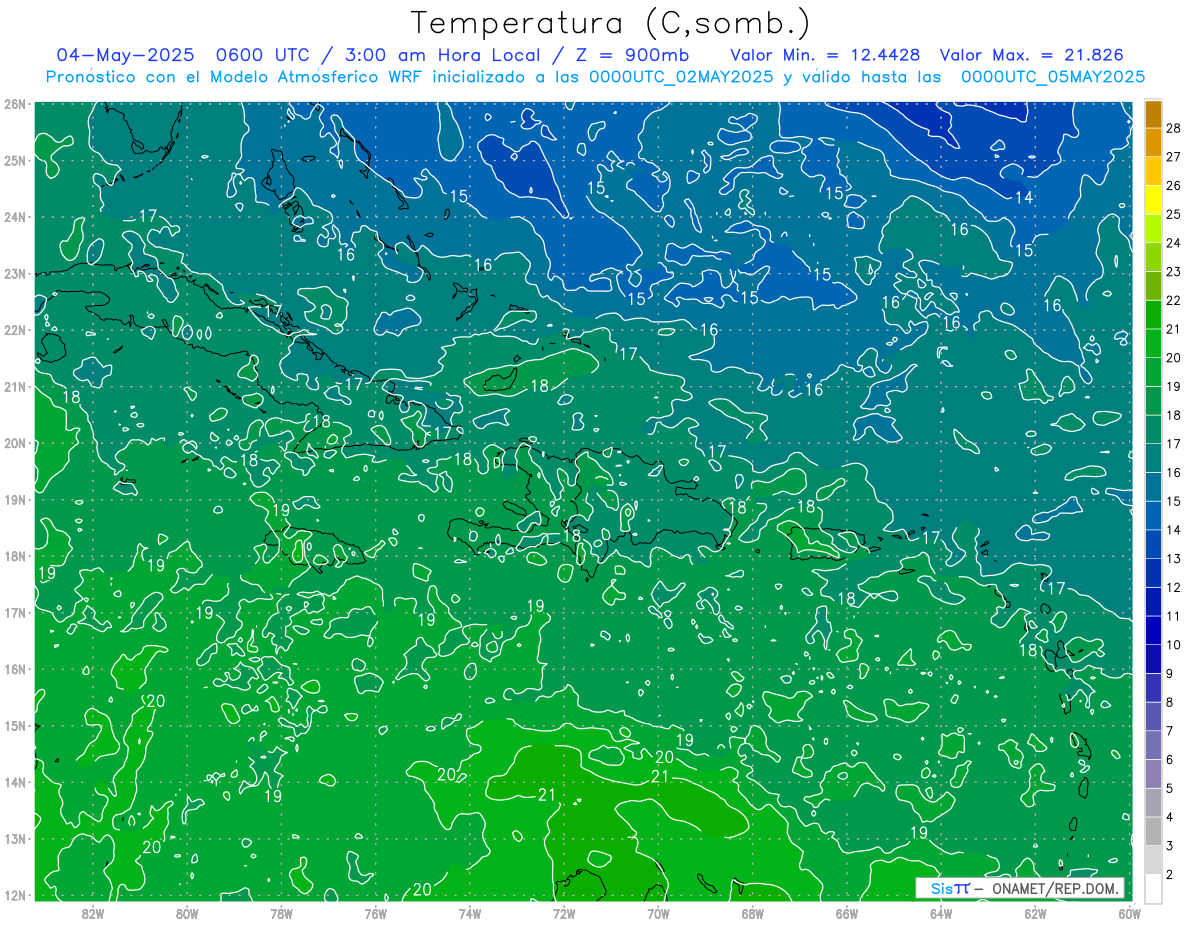Click the bright yellow swatch beside legend value 25
Viewport: 1200px width, 927px height.
click(x=1154, y=200)
